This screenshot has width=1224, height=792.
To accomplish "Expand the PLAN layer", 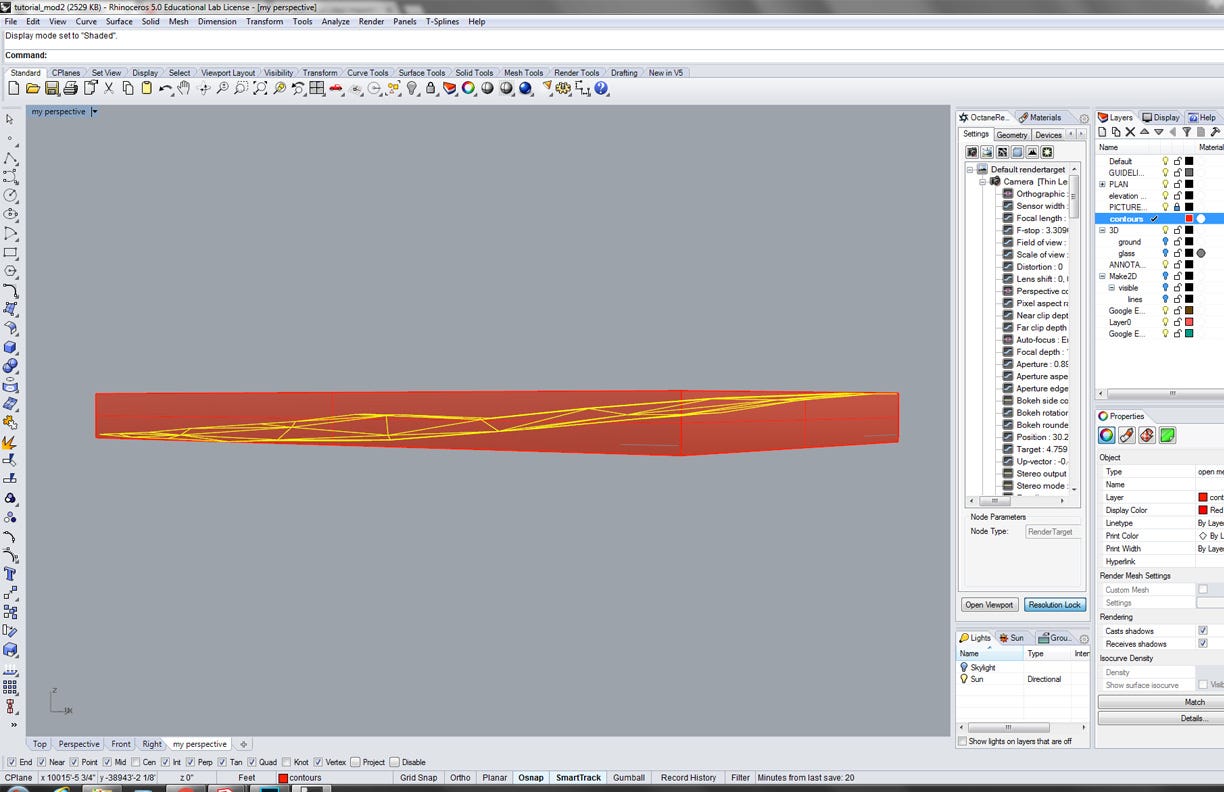I will pyautogui.click(x=1103, y=184).
